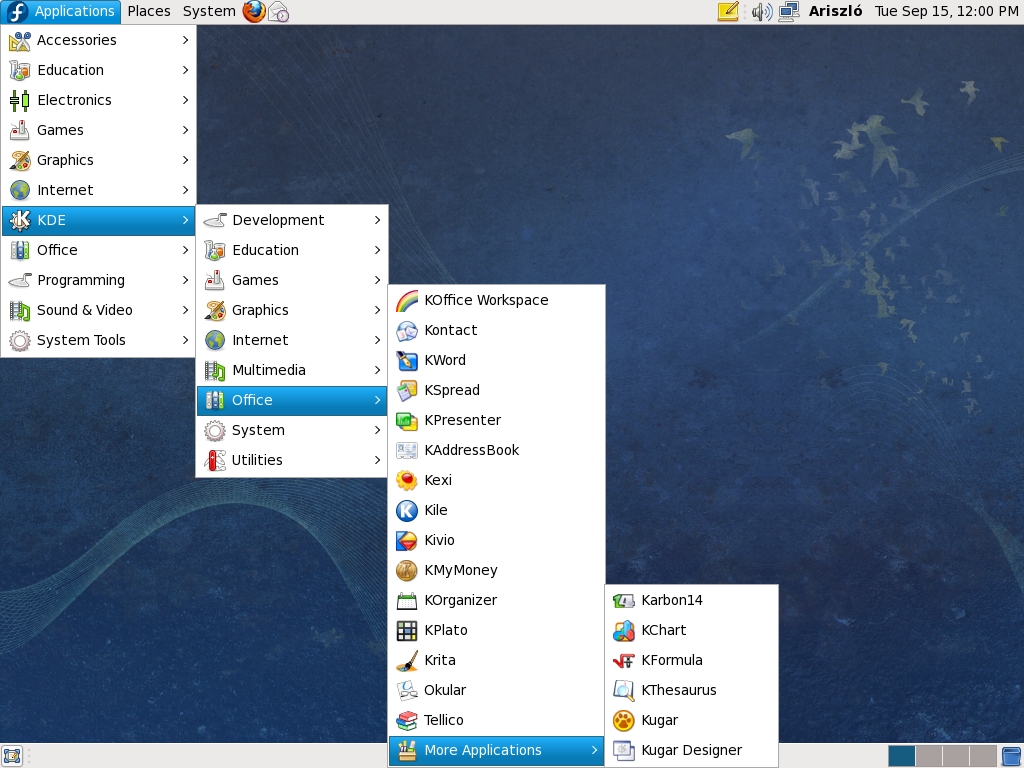Click the KFormula icon
This screenshot has width=1024, height=768.
[x=624, y=661]
